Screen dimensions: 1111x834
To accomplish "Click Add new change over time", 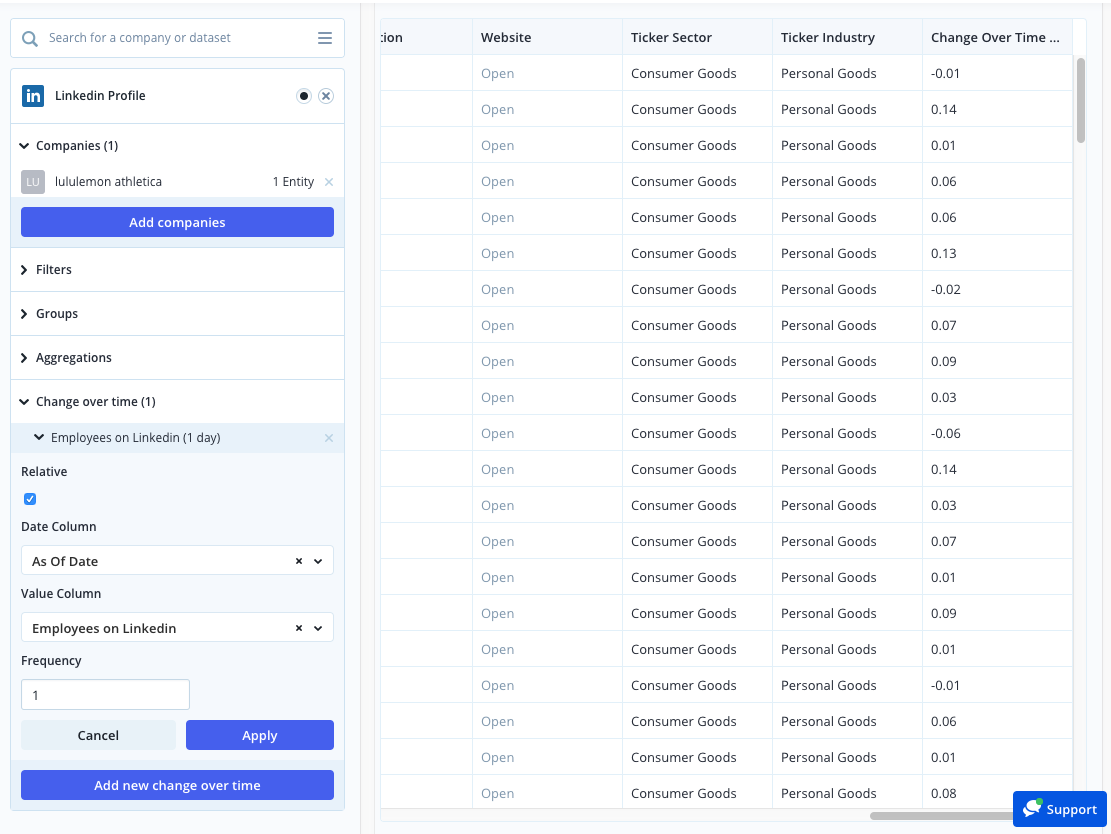I will 177,785.
